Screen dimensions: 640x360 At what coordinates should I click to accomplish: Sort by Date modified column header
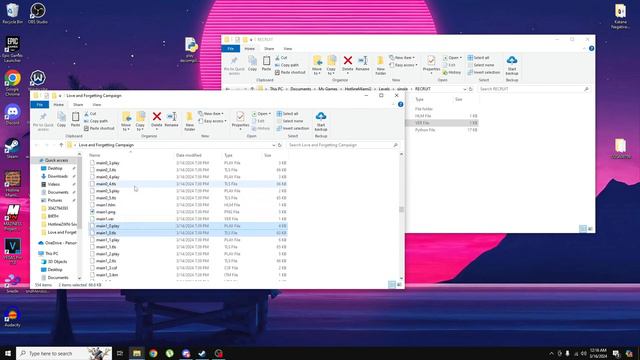coord(189,155)
